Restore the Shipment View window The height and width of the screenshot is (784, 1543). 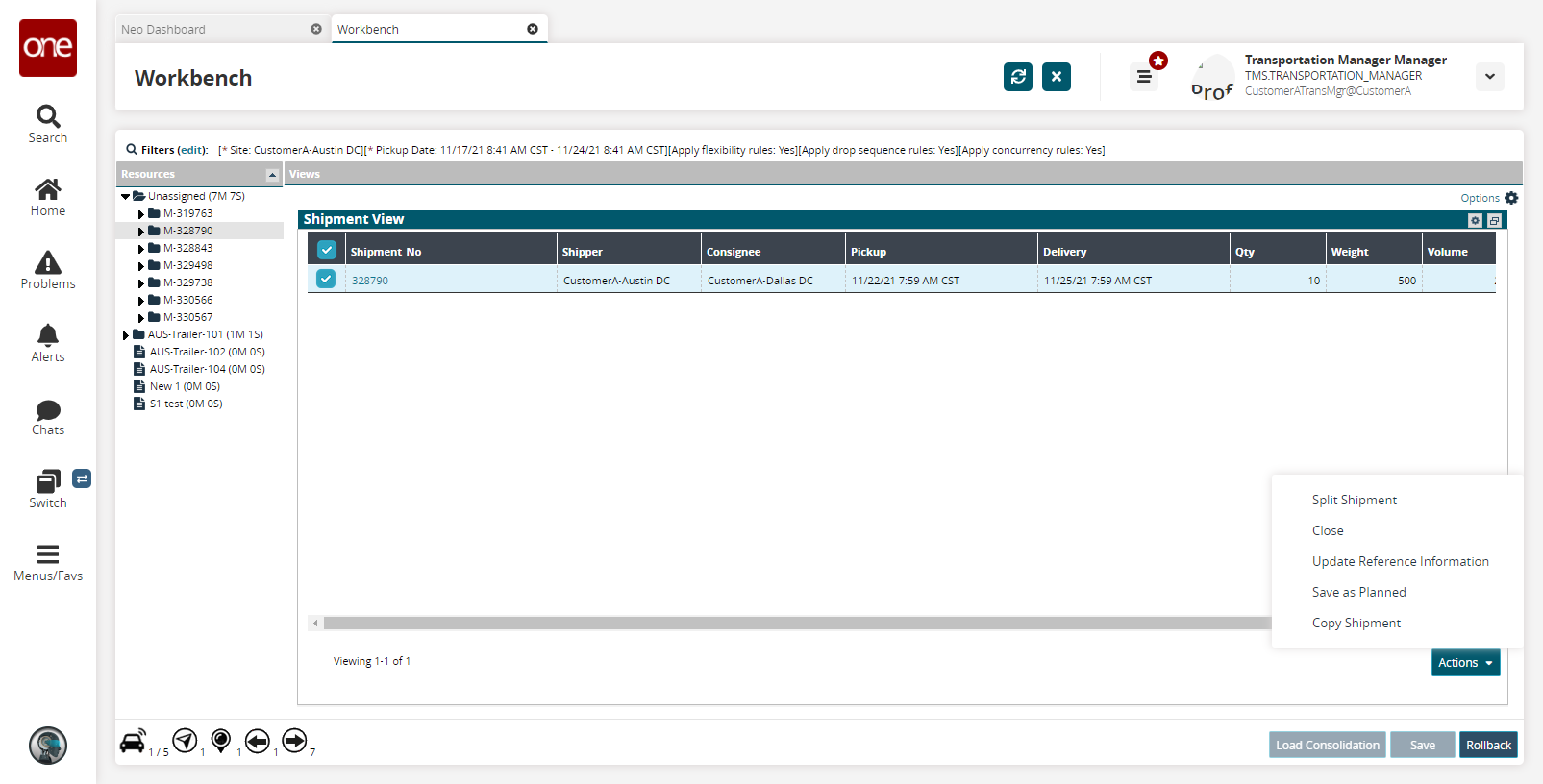1494,220
